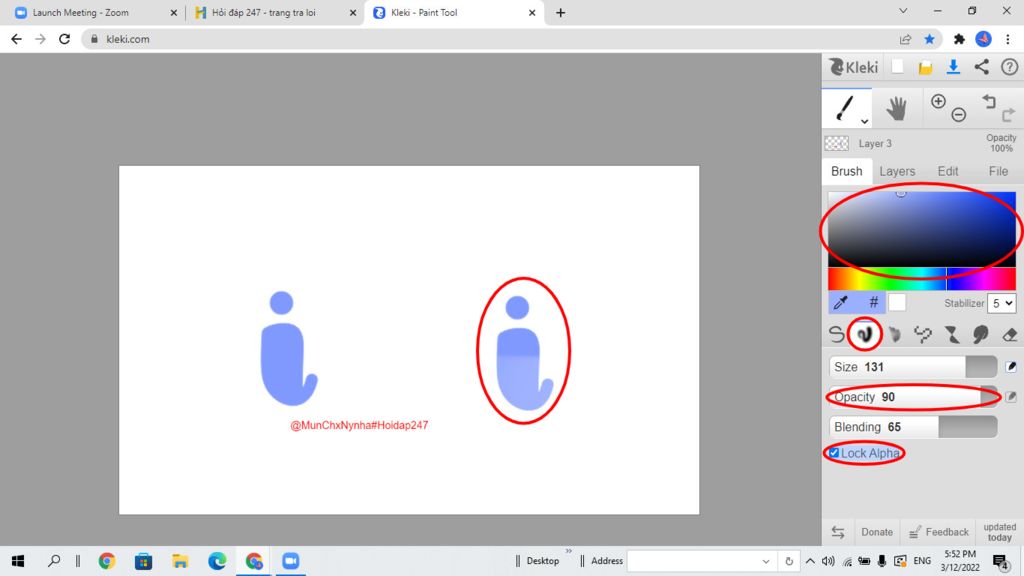Image resolution: width=1024 pixels, height=576 pixels.
Task: Click the zoom in magnifier icon
Action: click(938, 102)
